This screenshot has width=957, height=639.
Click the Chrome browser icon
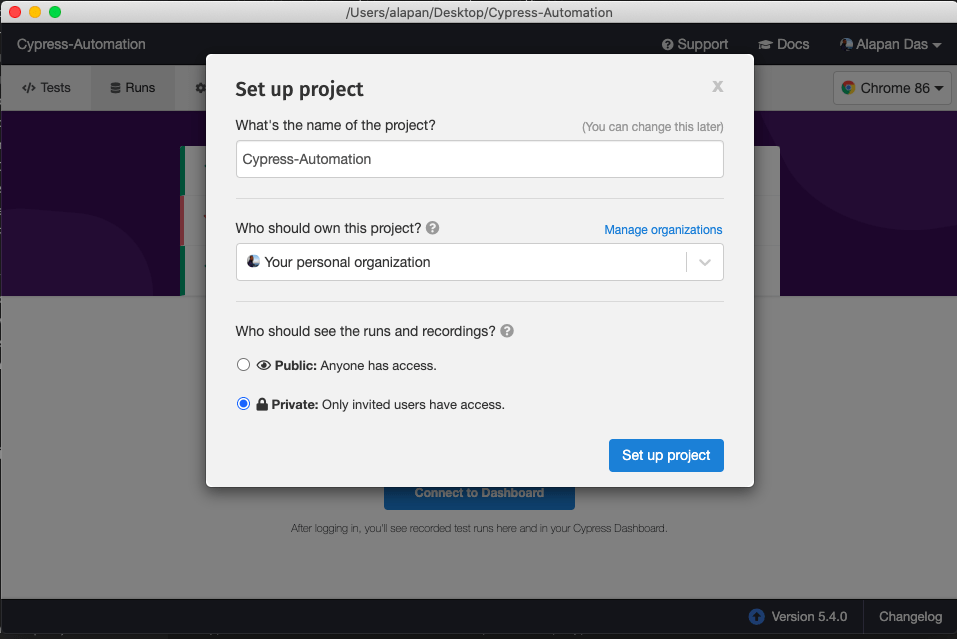(x=848, y=88)
